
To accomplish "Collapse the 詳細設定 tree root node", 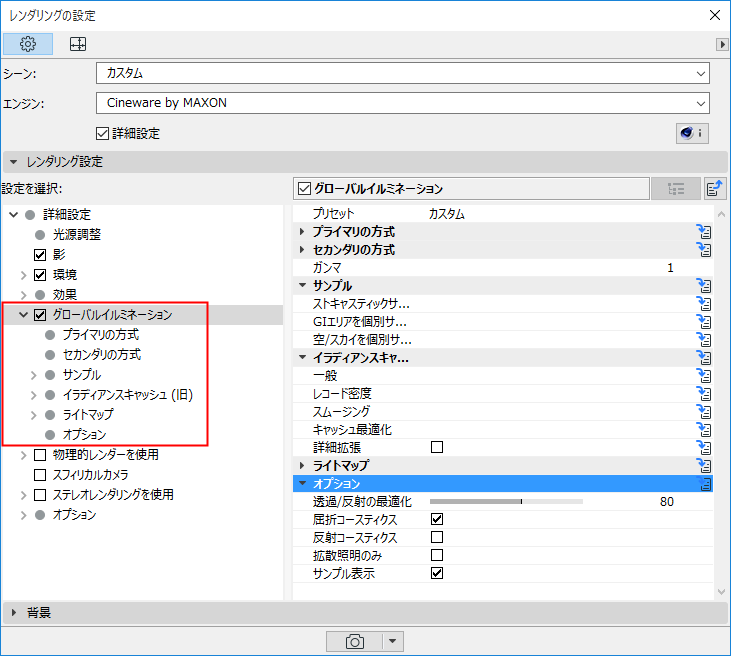I will click(14, 215).
